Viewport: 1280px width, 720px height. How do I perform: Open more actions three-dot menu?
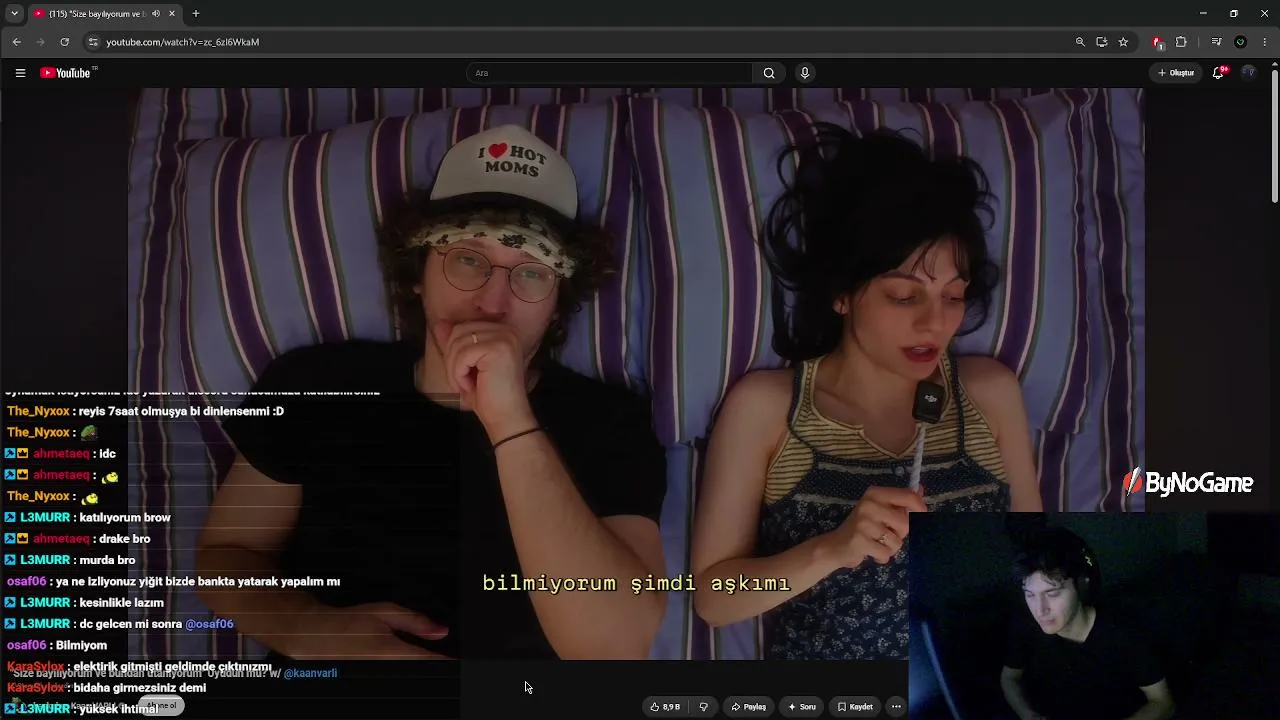(896, 707)
